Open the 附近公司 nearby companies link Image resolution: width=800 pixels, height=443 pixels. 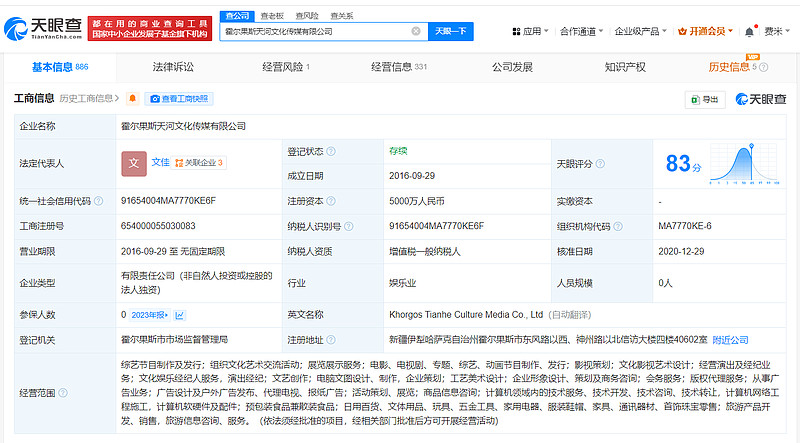(731, 340)
